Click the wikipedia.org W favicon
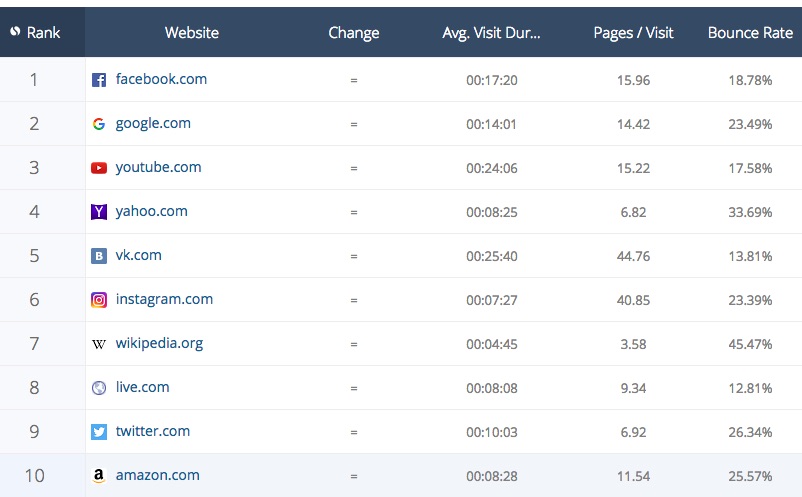This screenshot has width=802, height=497. (99, 344)
